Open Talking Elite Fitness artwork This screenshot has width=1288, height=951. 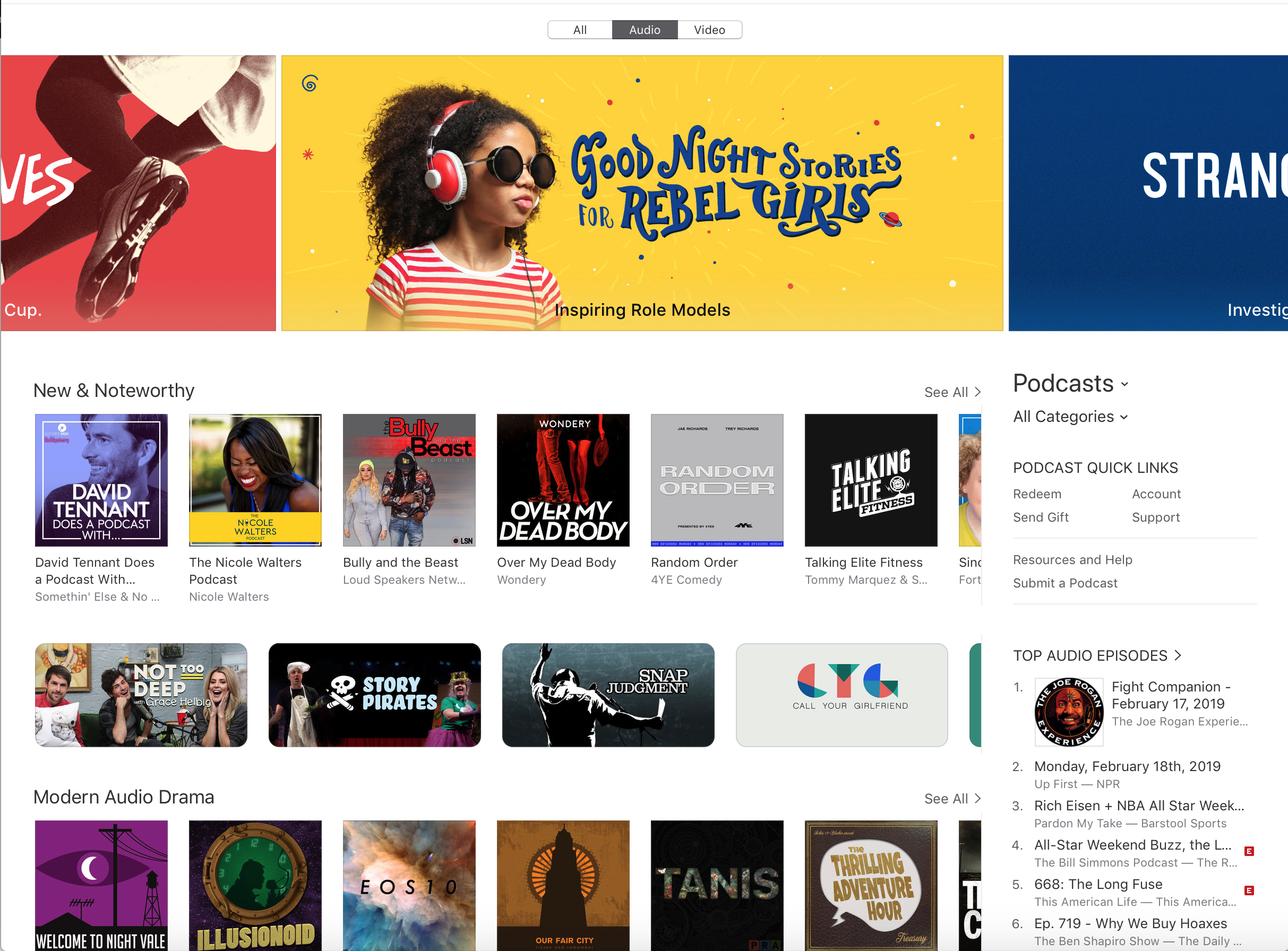(x=871, y=480)
